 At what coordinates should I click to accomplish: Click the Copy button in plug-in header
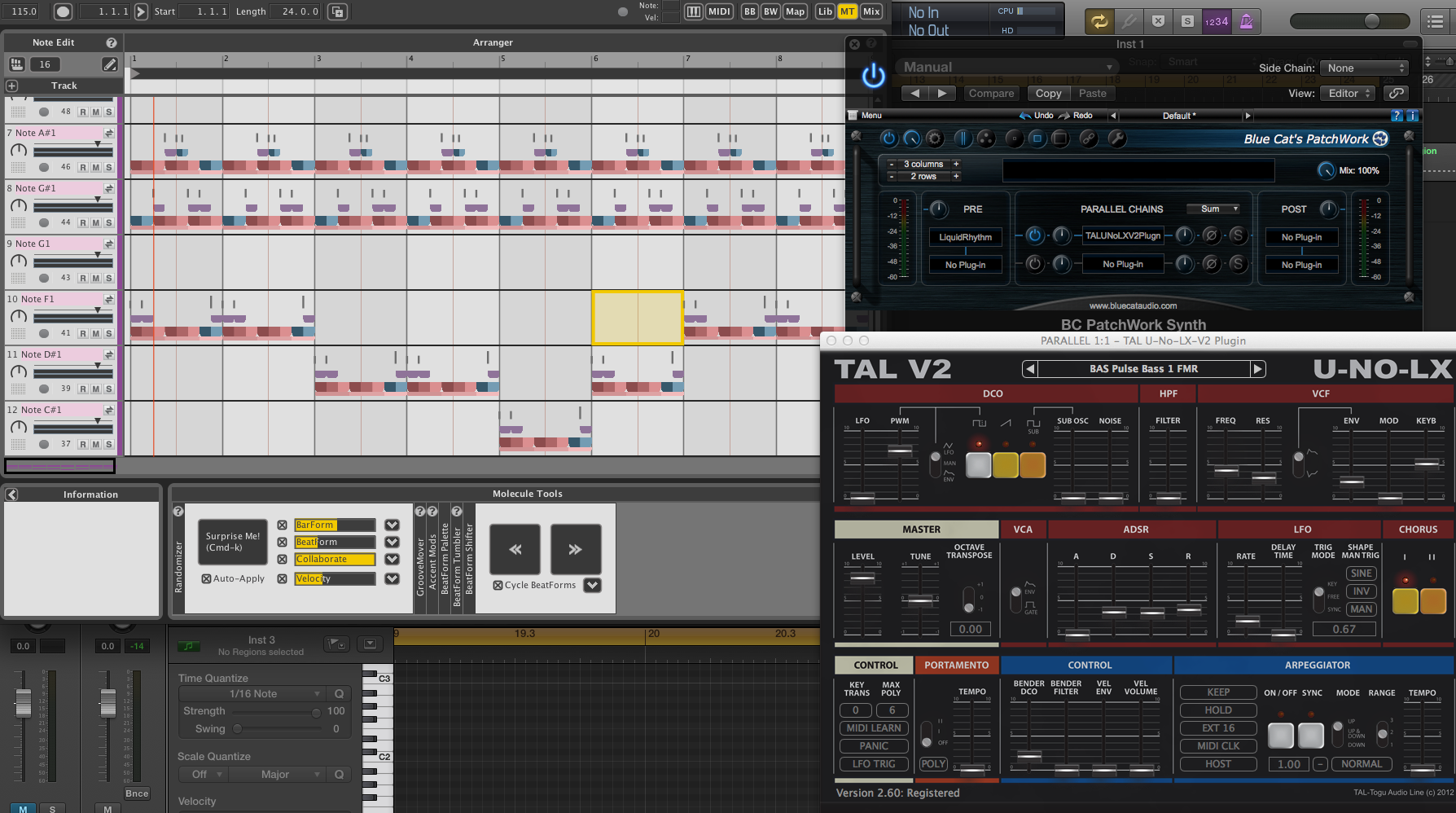(1048, 94)
